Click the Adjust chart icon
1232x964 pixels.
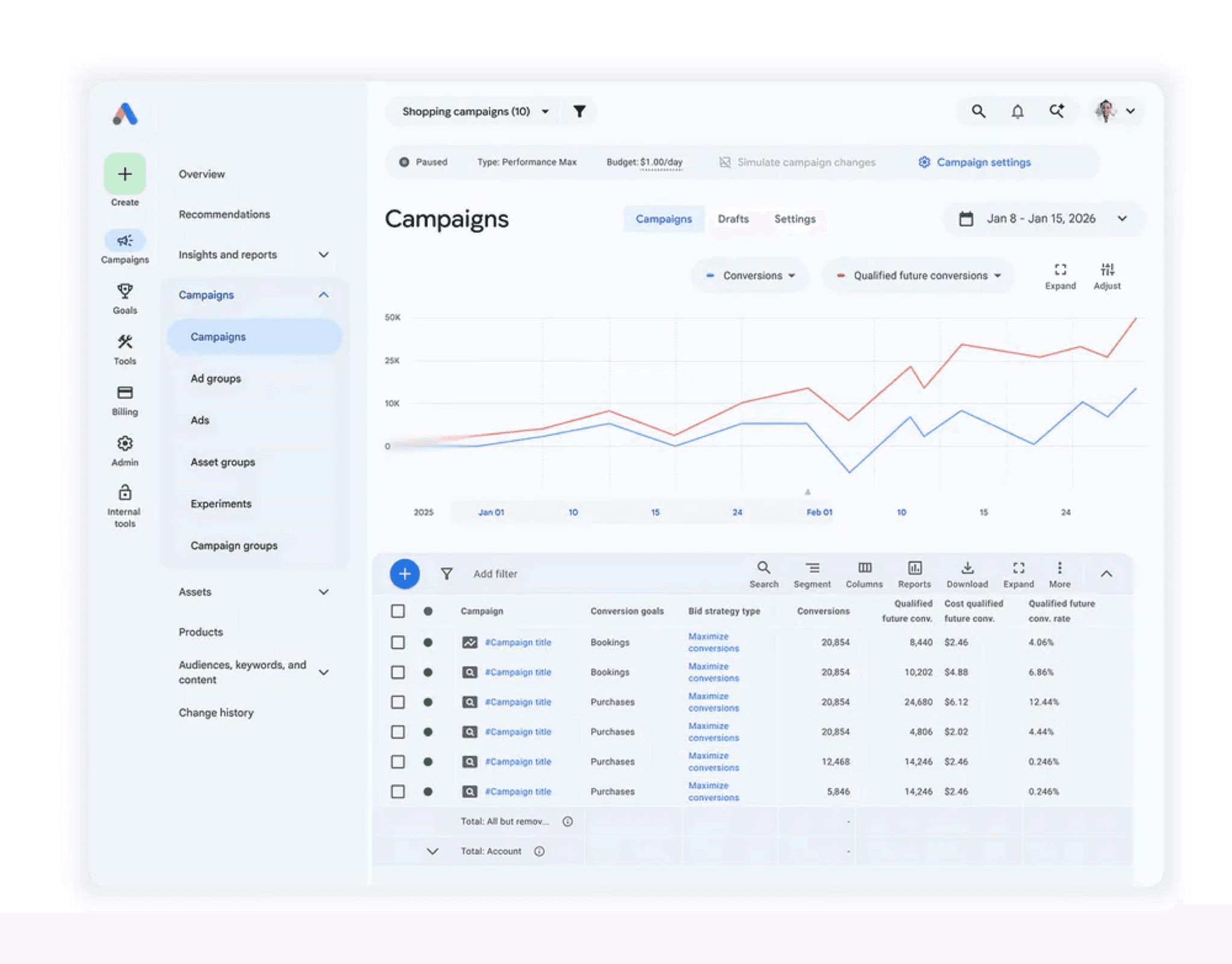coord(1107,269)
